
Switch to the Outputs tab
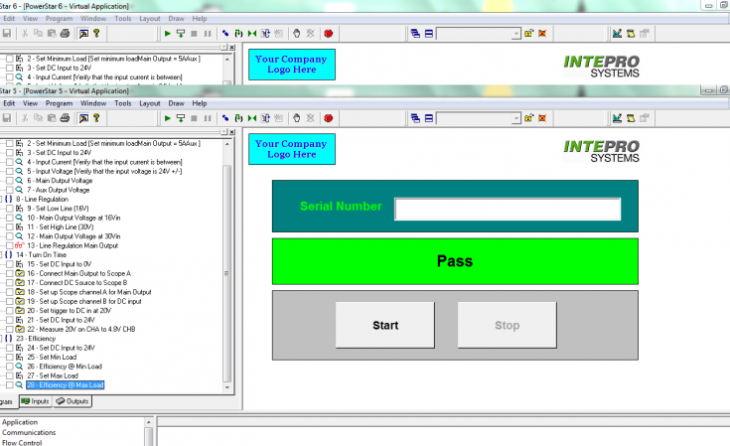[x=72, y=401]
